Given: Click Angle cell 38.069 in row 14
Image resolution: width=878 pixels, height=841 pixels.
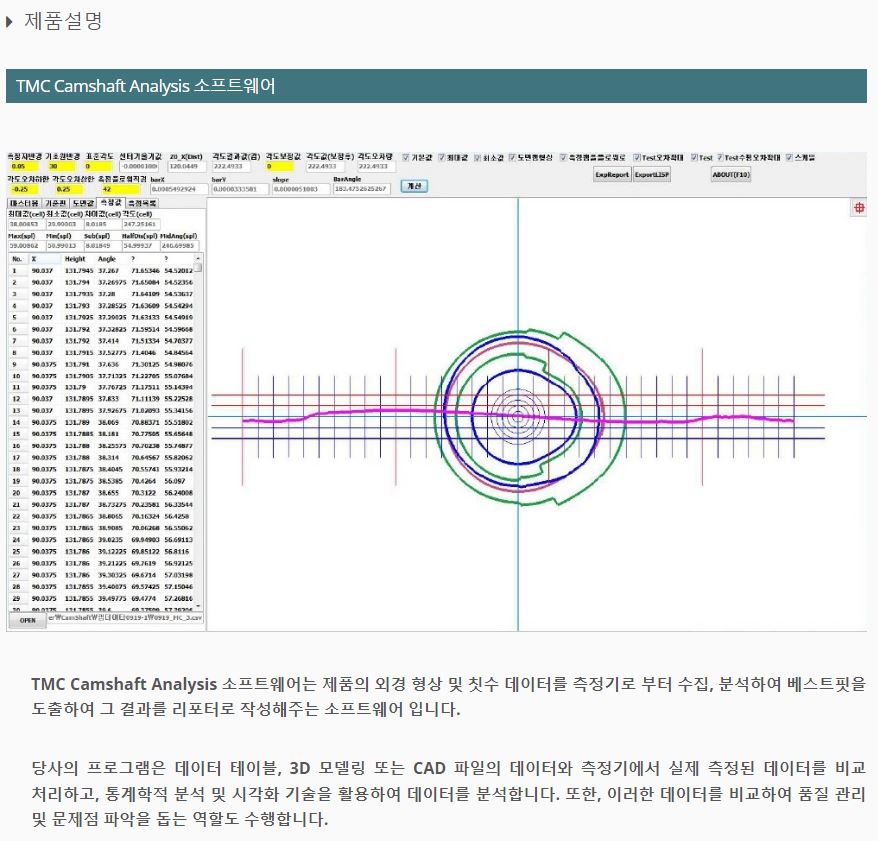Looking at the screenshot, I should pos(109,423).
